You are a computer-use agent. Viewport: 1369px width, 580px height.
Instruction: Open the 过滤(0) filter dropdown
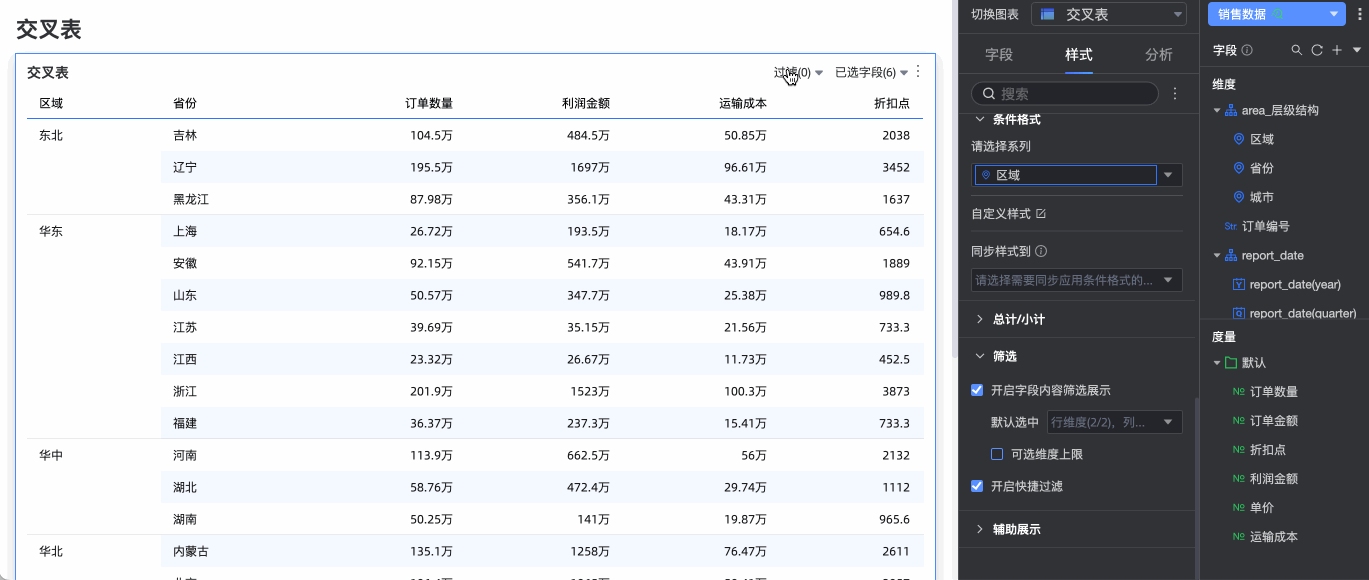coord(798,73)
